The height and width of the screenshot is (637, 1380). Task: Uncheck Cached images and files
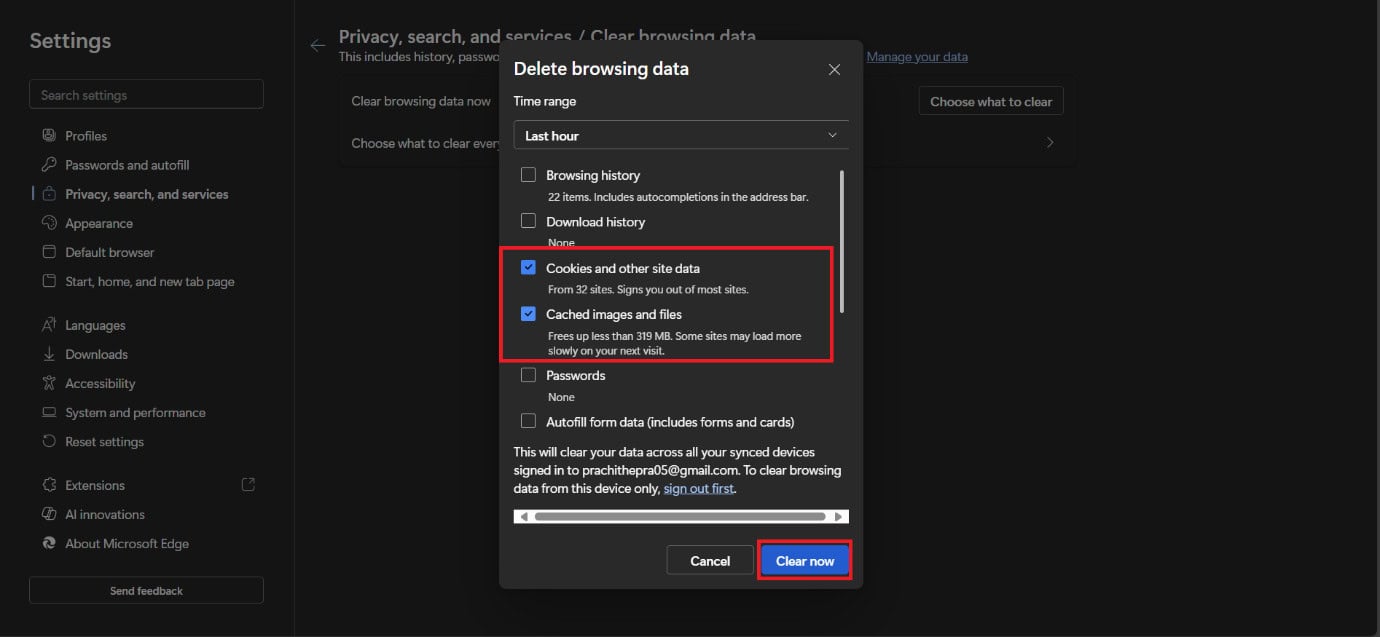[x=528, y=314]
